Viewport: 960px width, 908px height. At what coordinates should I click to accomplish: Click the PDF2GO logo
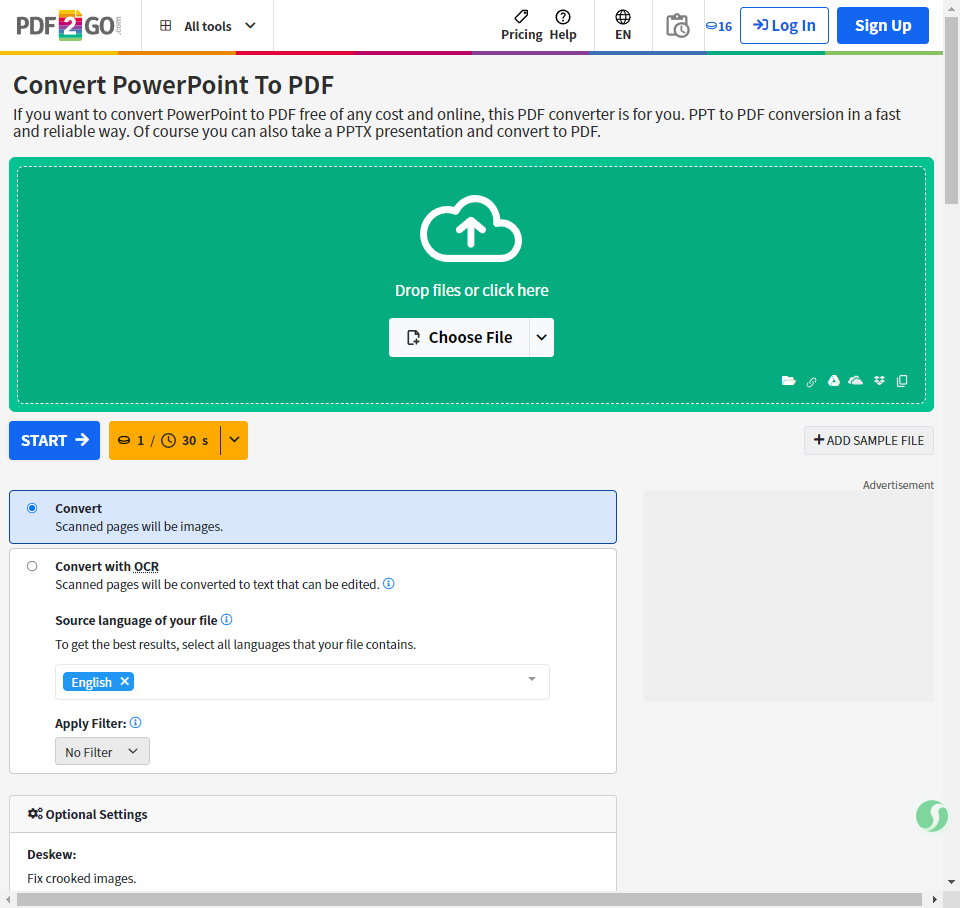(x=69, y=26)
